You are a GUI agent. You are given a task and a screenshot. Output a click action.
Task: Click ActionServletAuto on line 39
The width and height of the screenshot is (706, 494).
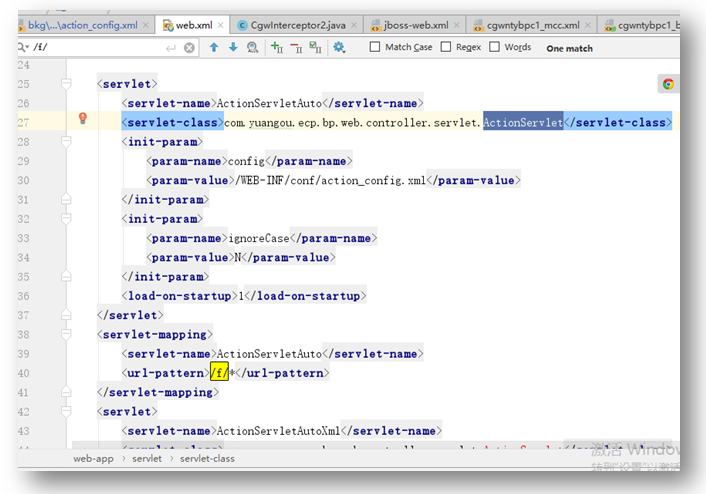(x=269, y=354)
